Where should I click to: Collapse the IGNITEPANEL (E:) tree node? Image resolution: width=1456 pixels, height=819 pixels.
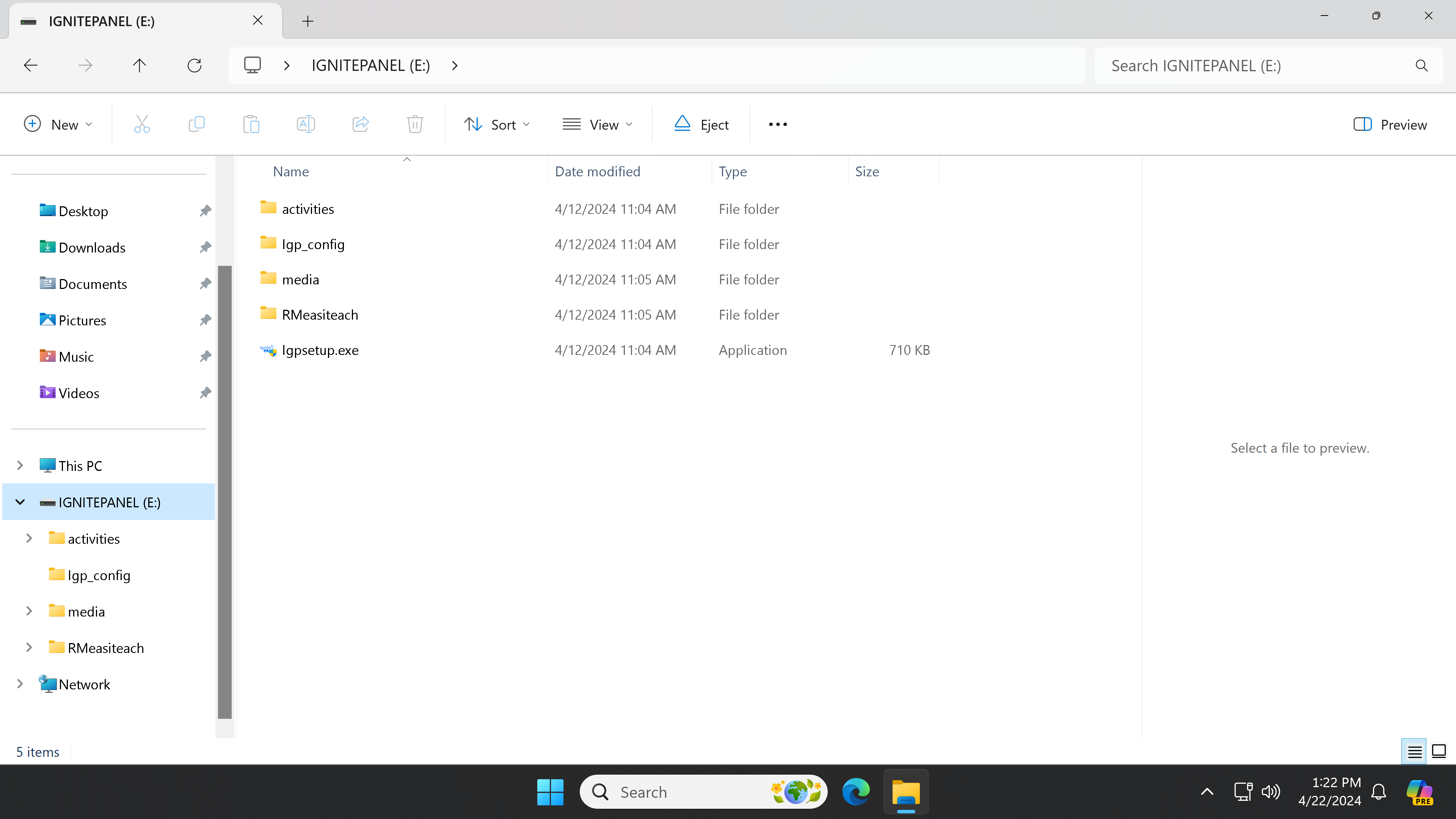20,502
